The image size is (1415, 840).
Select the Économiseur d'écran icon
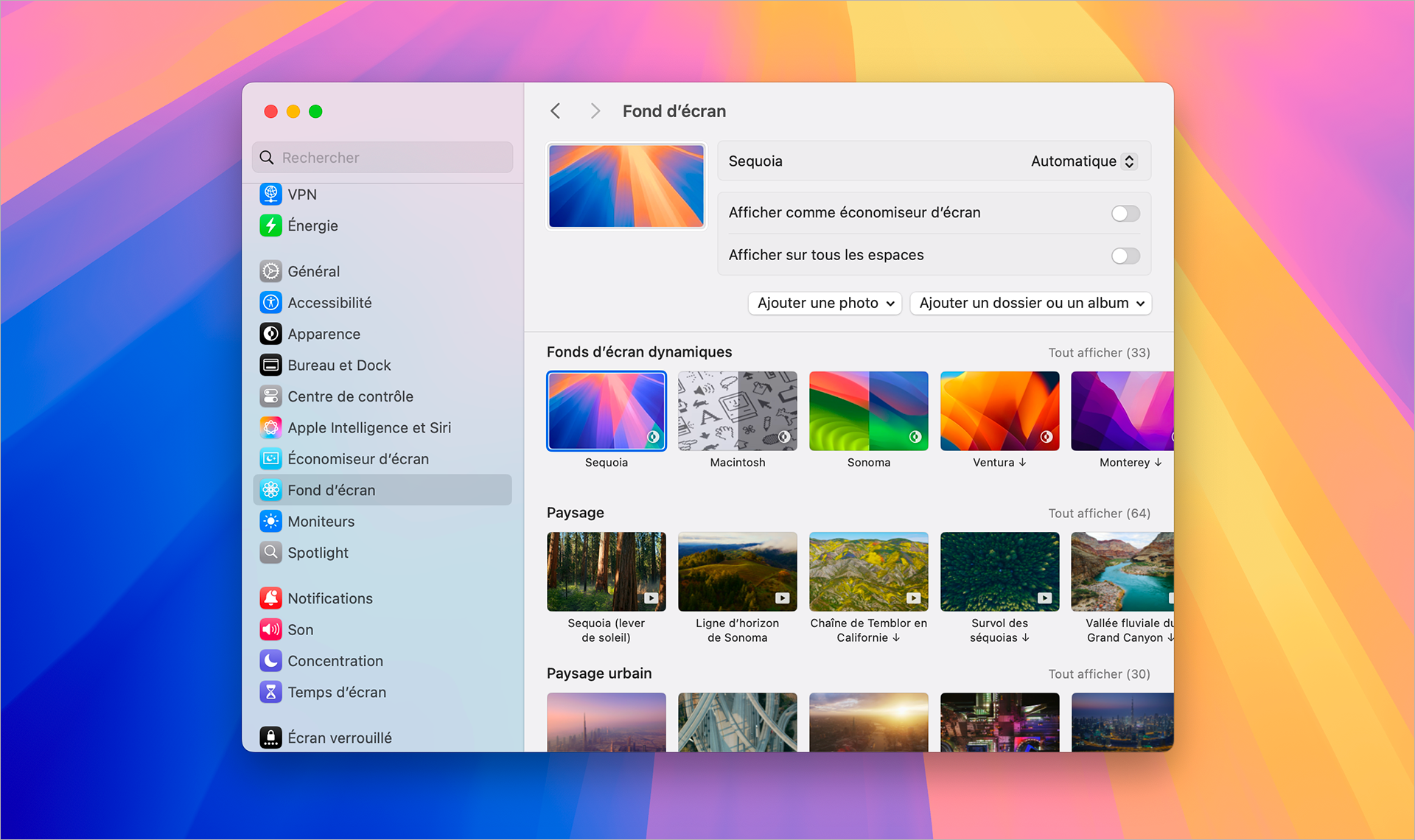[x=271, y=458]
